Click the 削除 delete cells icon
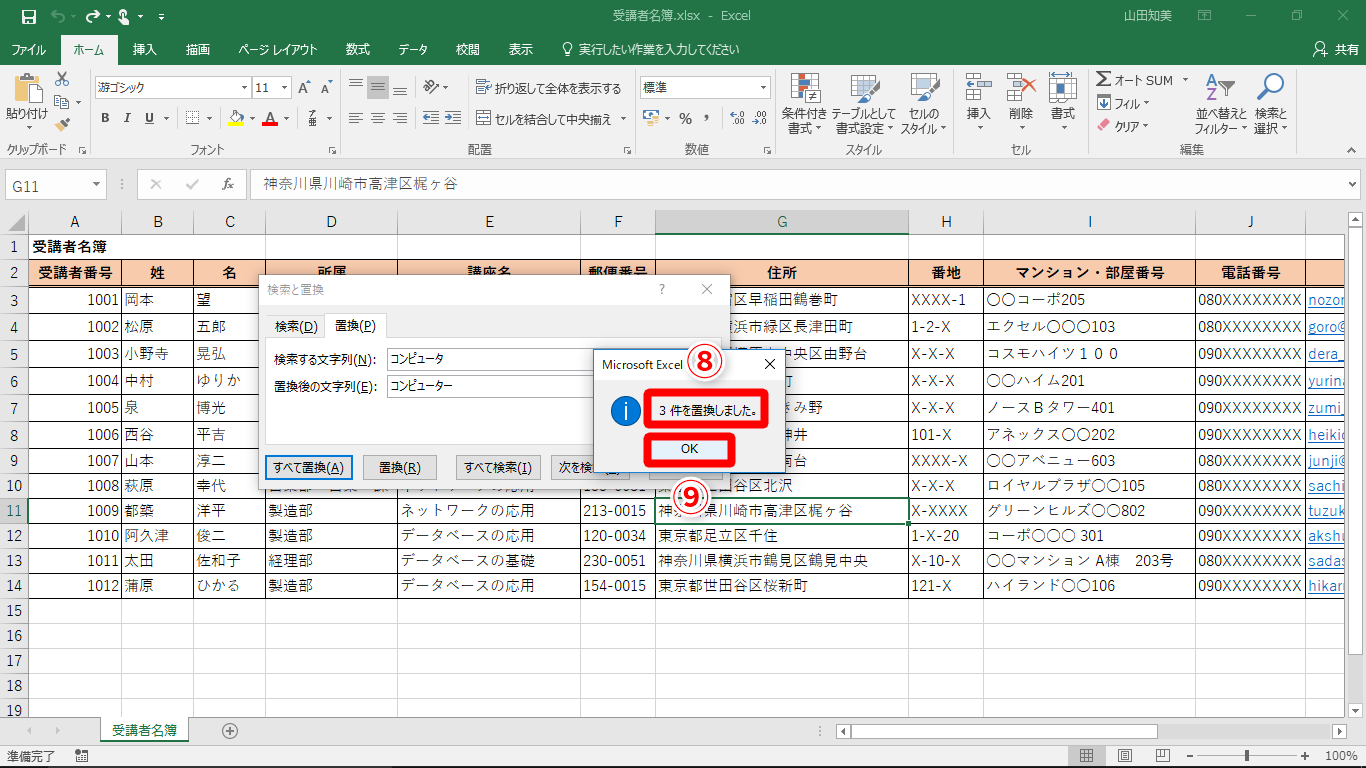The height and width of the screenshot is (768, 1366). point(1020,88)
